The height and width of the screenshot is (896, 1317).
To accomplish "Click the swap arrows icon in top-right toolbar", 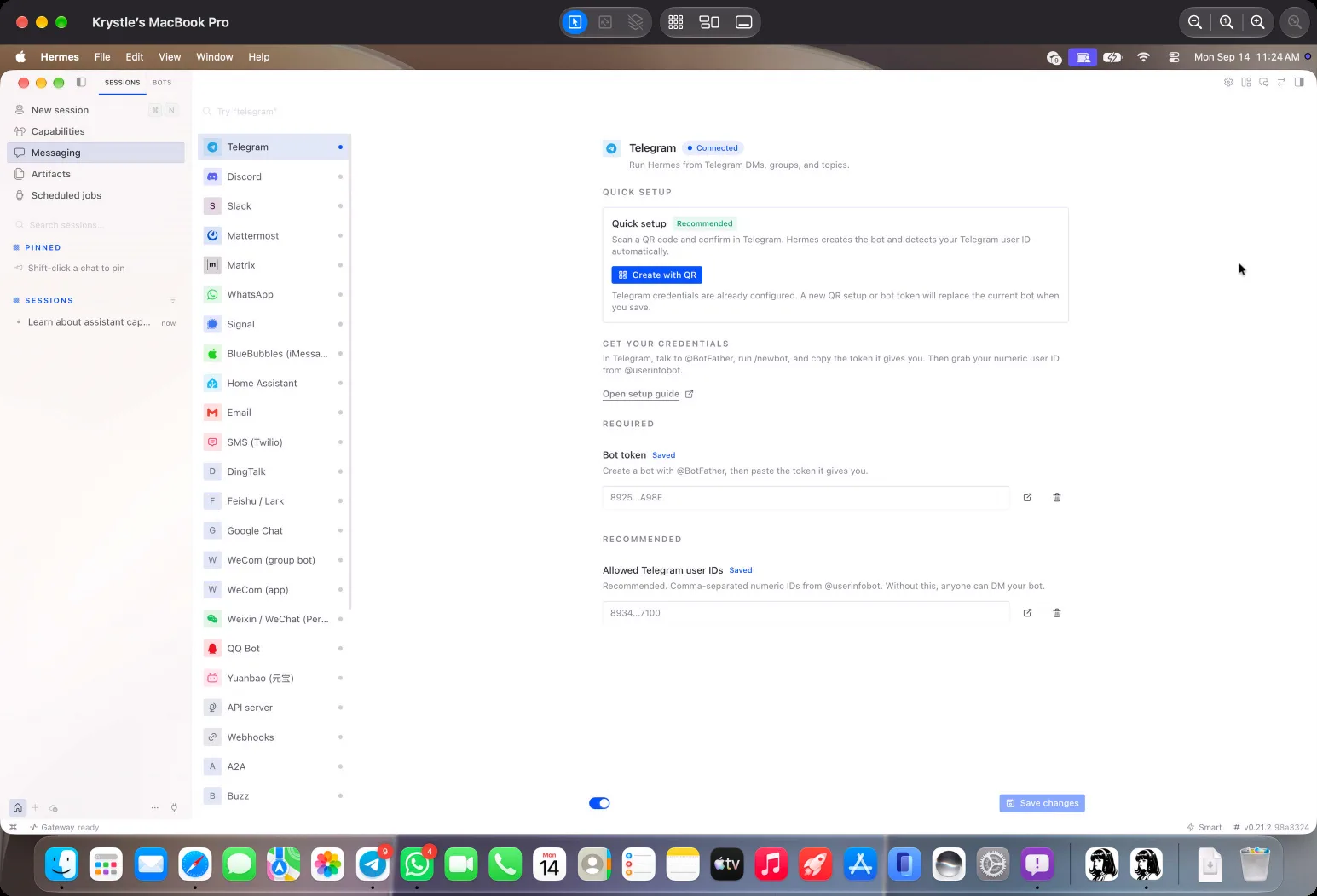I will tap(1281, 83).
